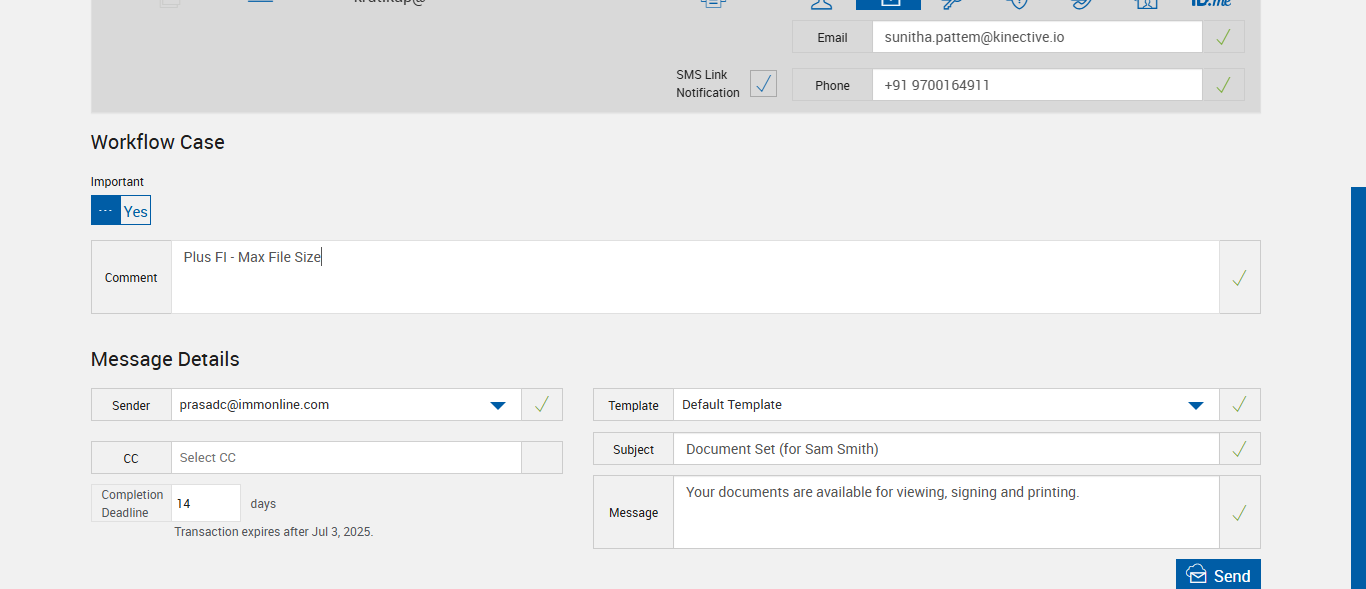Click inside the Comment text area

point(694,277)
